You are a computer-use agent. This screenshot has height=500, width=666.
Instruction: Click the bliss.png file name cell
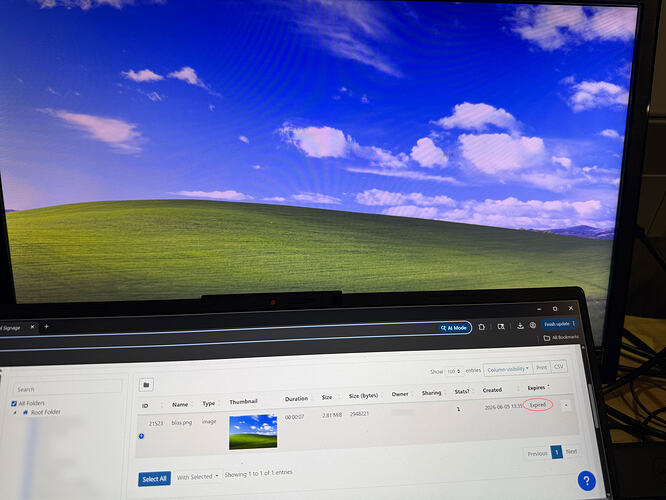[x=182, y=423]
